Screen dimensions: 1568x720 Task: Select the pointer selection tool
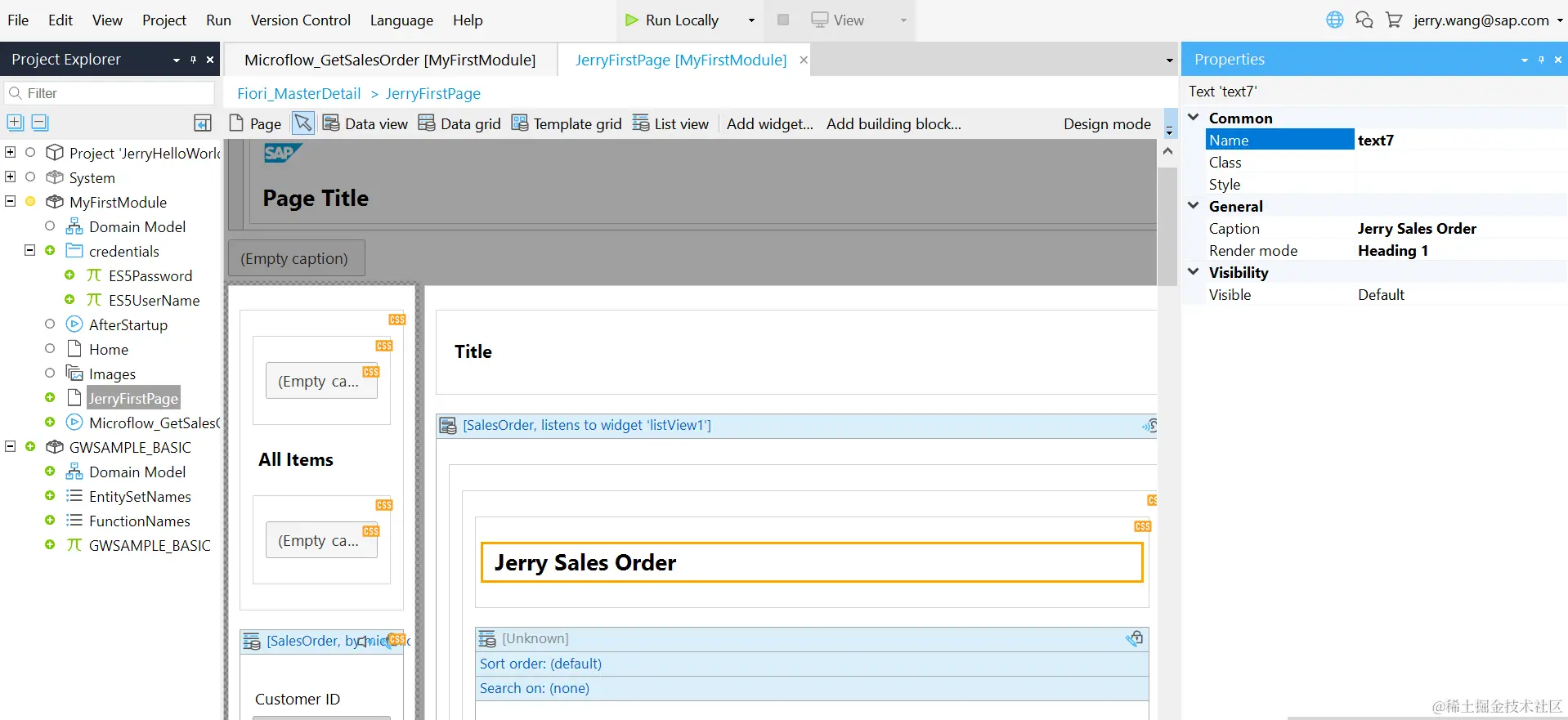click(x=302, y=123)
